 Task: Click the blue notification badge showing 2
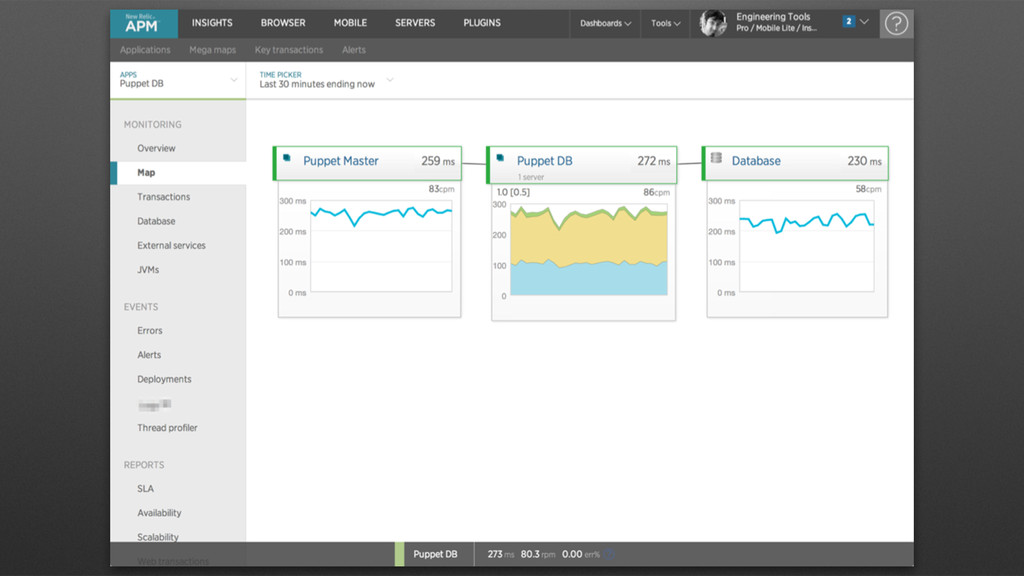click(x=848, y=22)
